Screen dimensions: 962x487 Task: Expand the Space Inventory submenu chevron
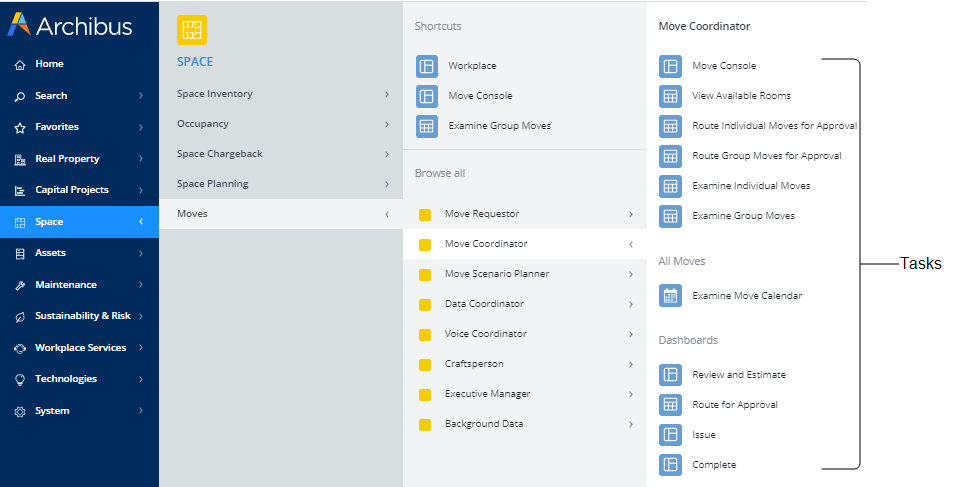(x=387, y=94)
